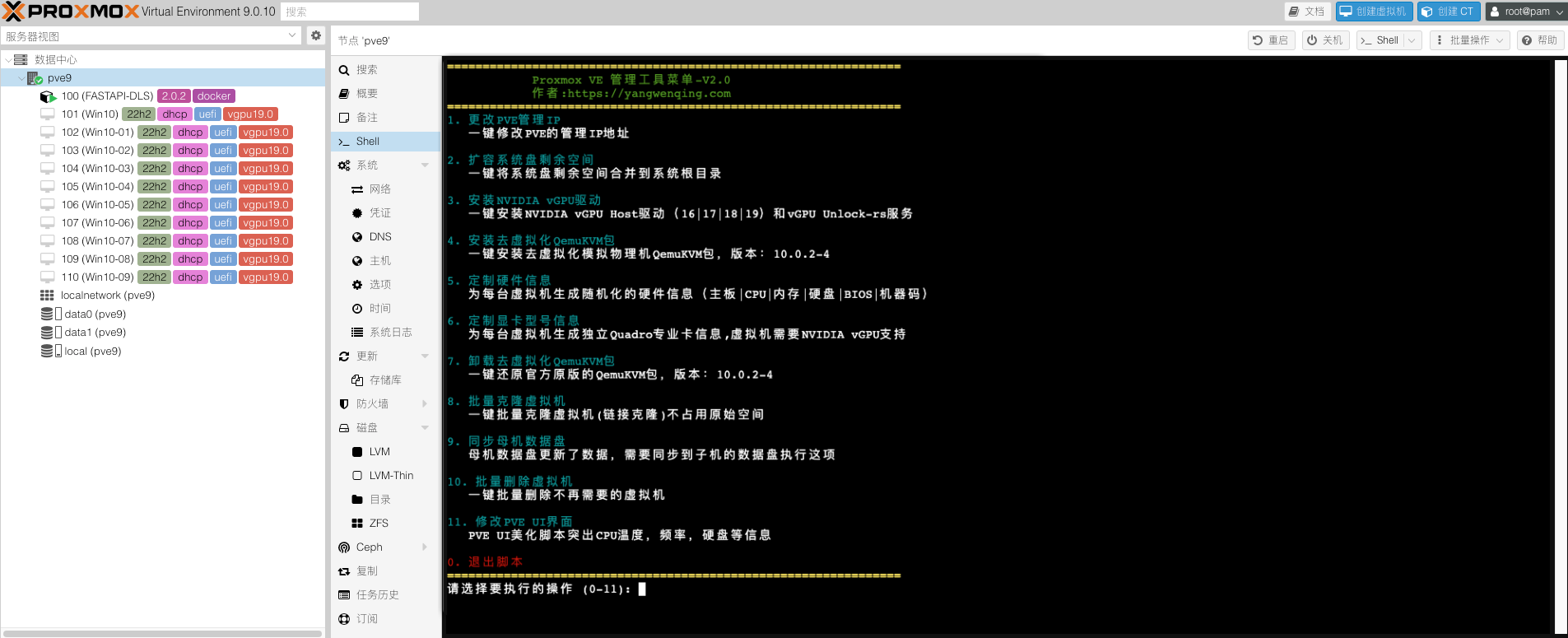
Task: Open the Shell button's dropdown arrow
Action: (1412, 40)
